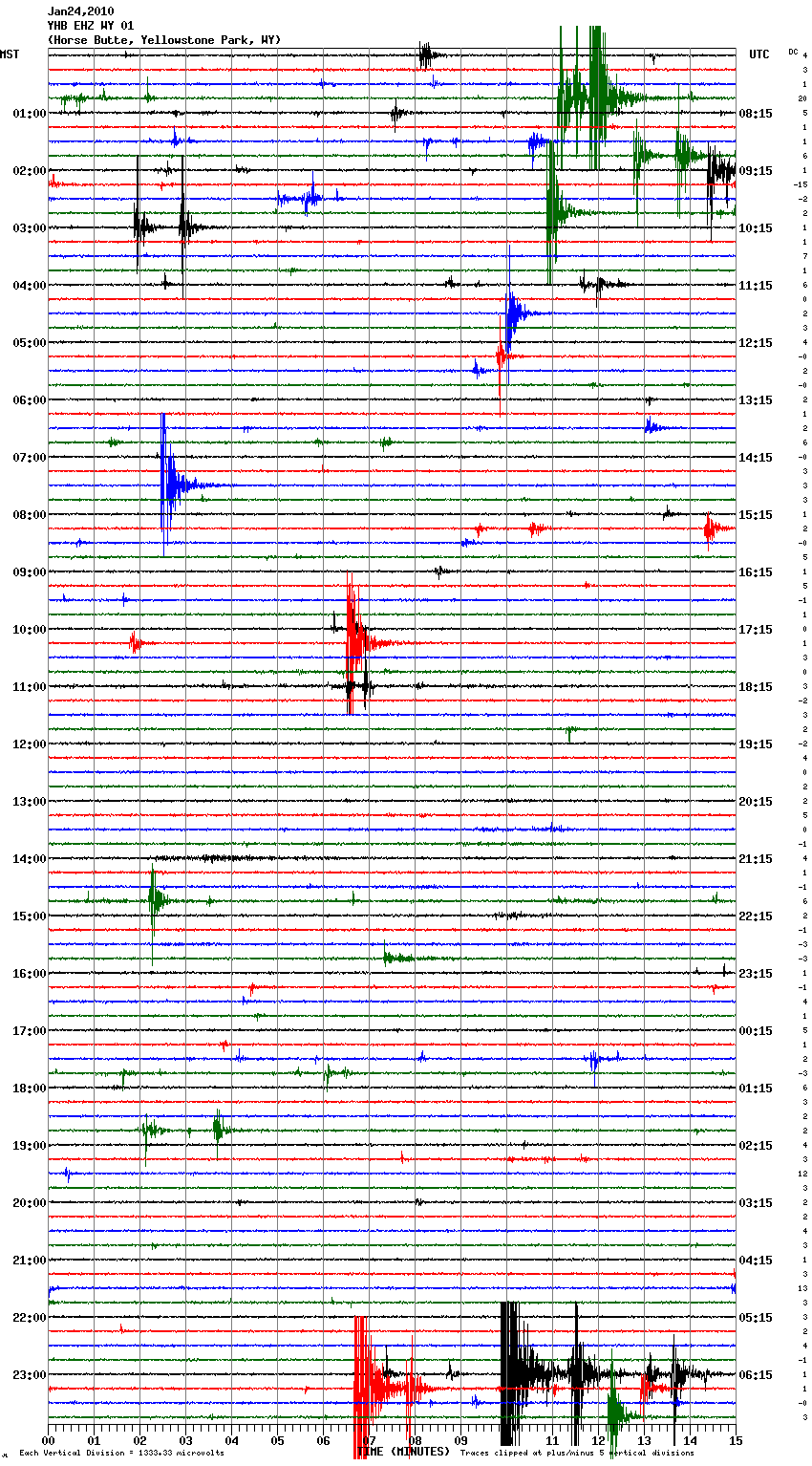Select the 18:00 MST time label

coord(30,1089)
